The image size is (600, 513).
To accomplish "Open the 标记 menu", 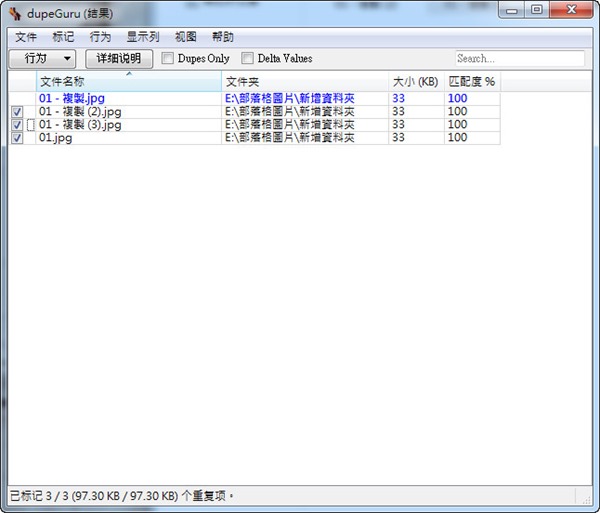I will click(x=63, y=37).
